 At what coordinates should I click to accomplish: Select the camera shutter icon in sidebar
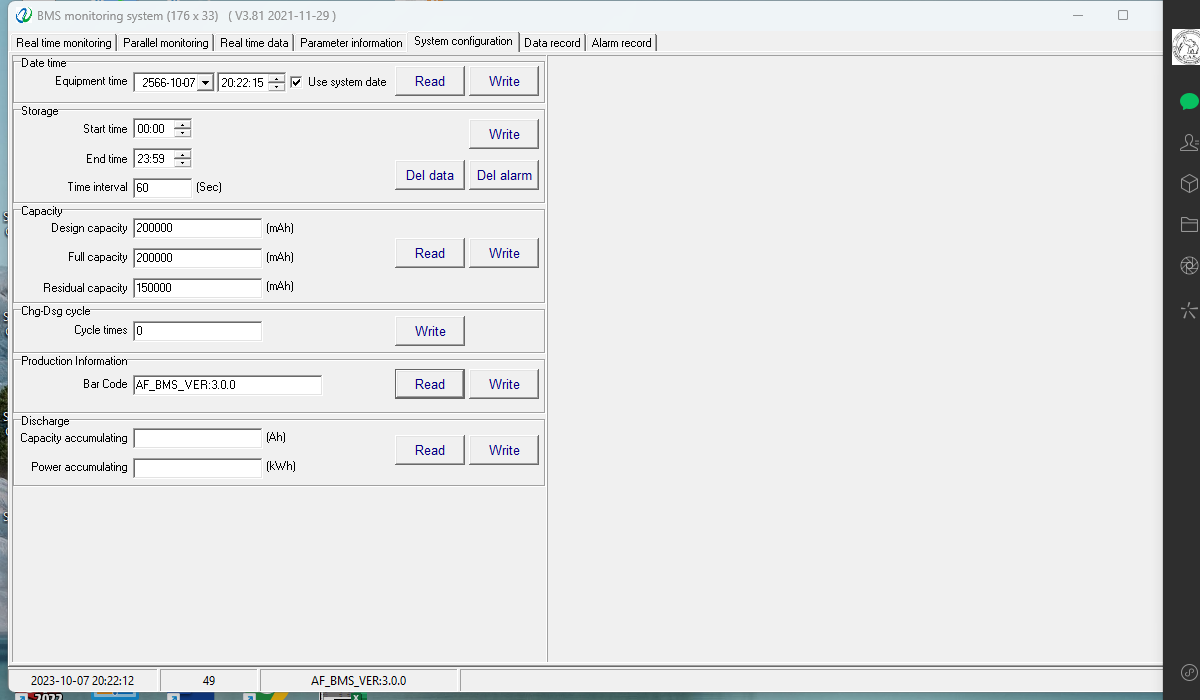coord(1189,265)
